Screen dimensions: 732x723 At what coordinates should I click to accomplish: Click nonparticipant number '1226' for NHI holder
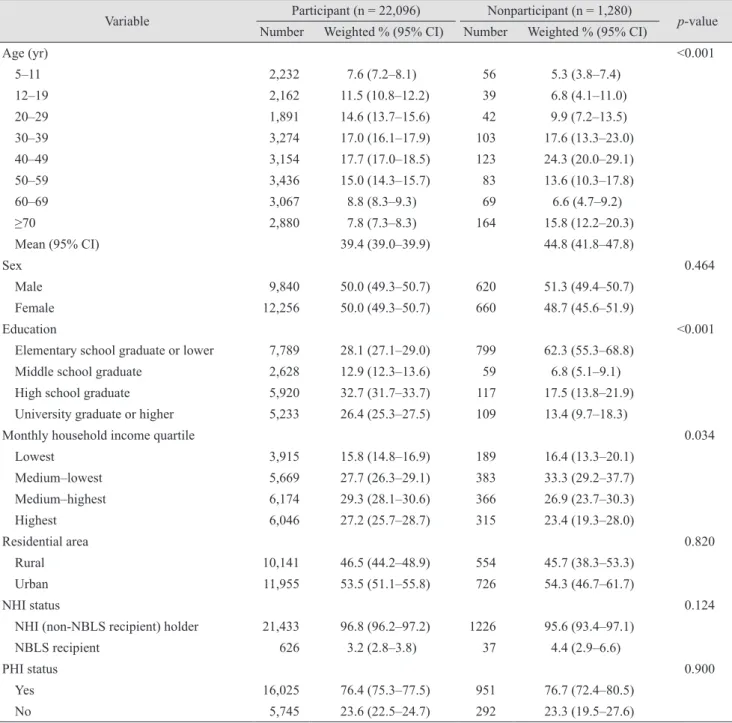coord(483,626)
